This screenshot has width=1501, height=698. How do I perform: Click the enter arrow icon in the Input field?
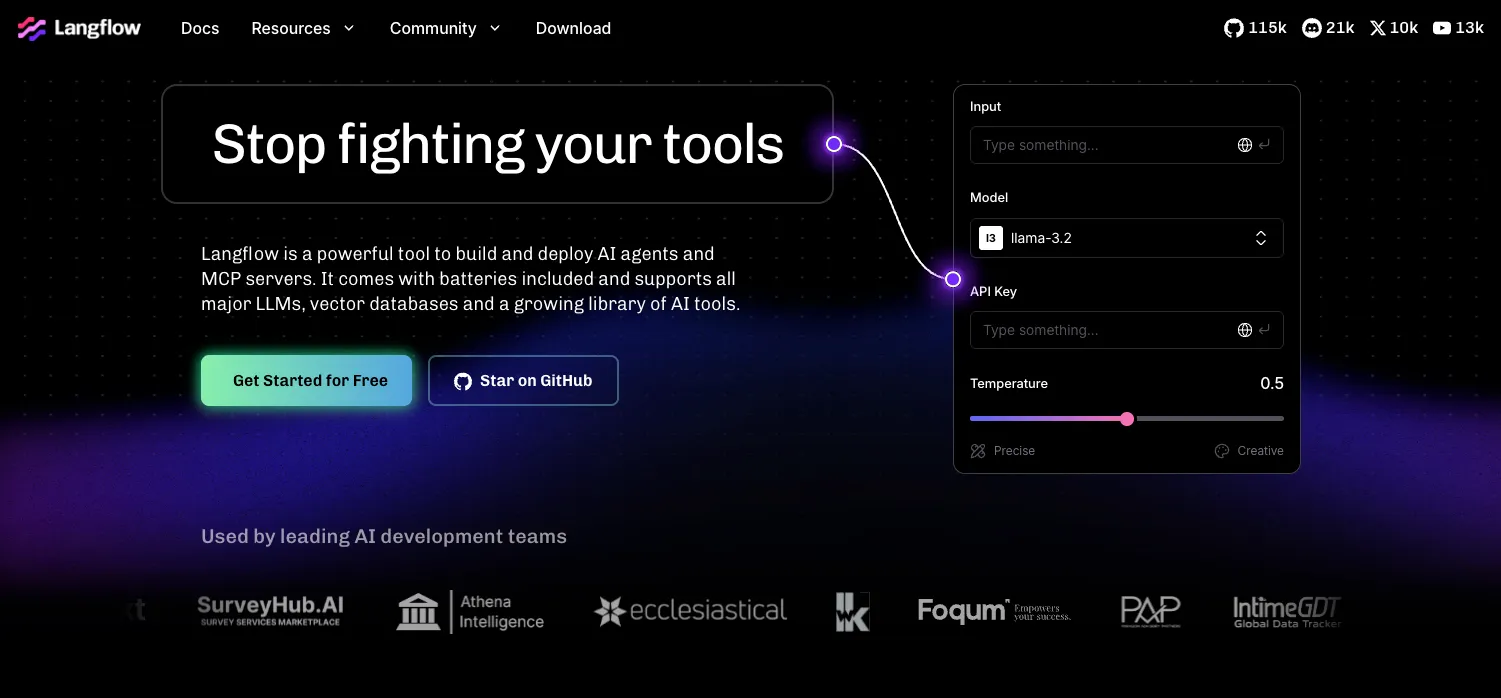click(1265, 145)
